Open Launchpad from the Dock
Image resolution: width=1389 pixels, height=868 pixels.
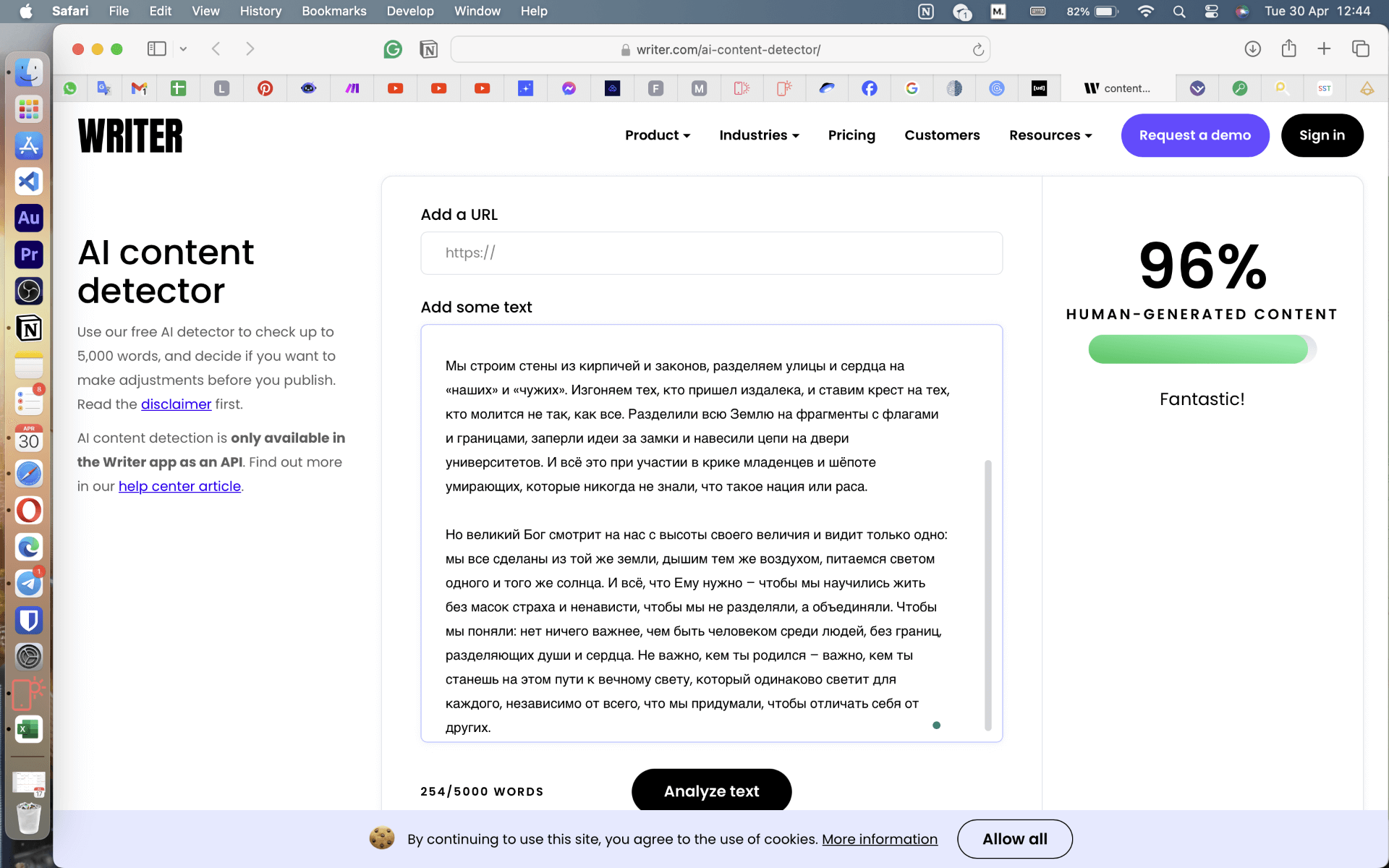[x=29, y=109]
